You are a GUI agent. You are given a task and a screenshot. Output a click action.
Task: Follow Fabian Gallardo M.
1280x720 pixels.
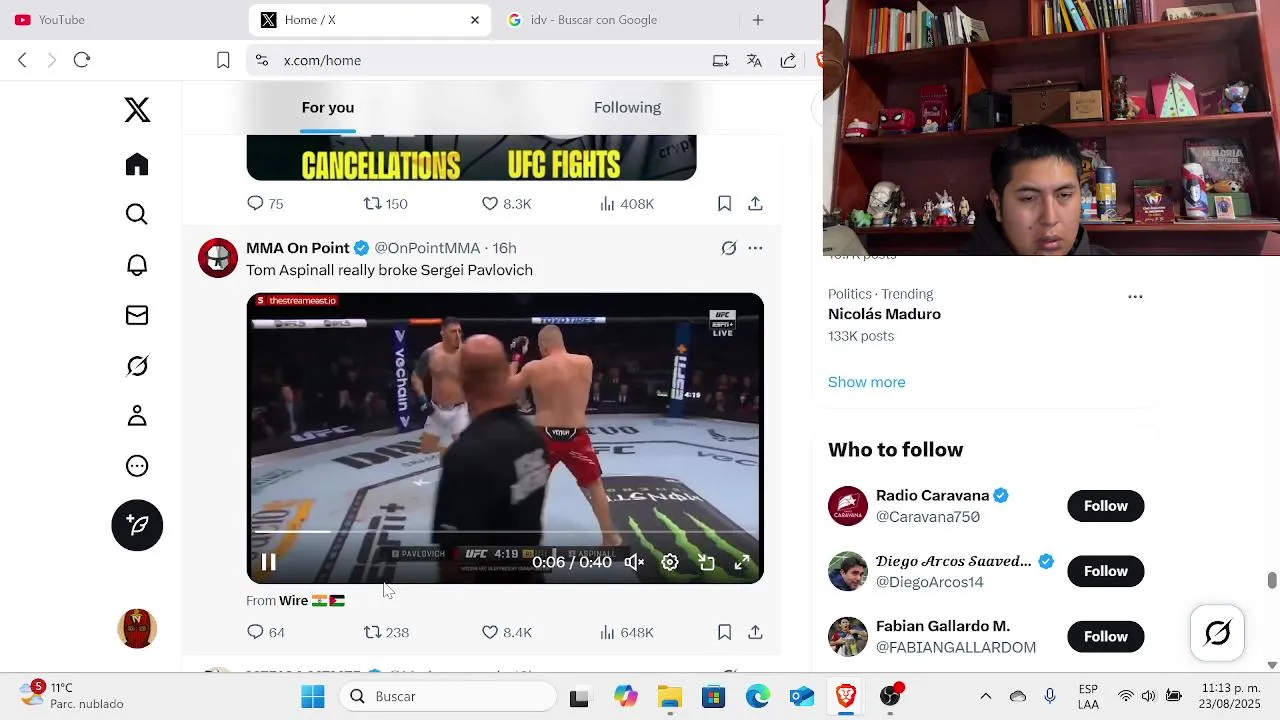1105,637
